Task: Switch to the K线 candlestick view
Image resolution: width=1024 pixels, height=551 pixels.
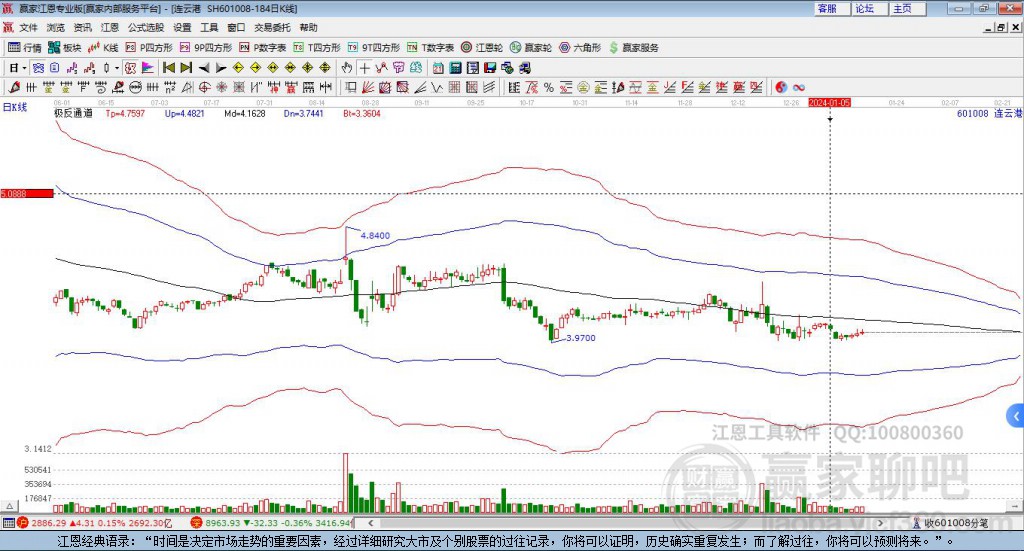Action: [x=103, y=48]
